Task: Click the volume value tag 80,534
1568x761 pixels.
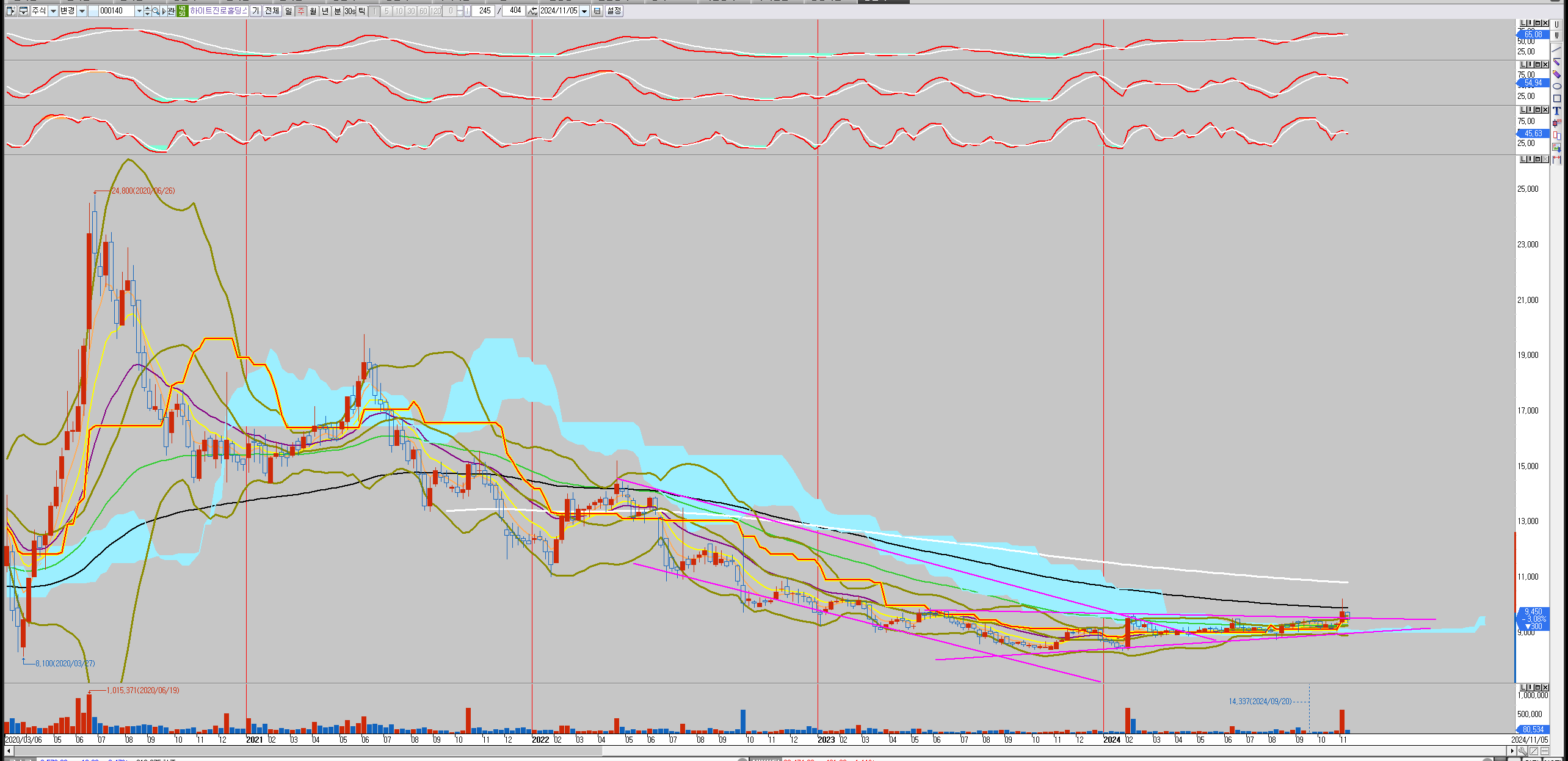Action: point(1533,729)
